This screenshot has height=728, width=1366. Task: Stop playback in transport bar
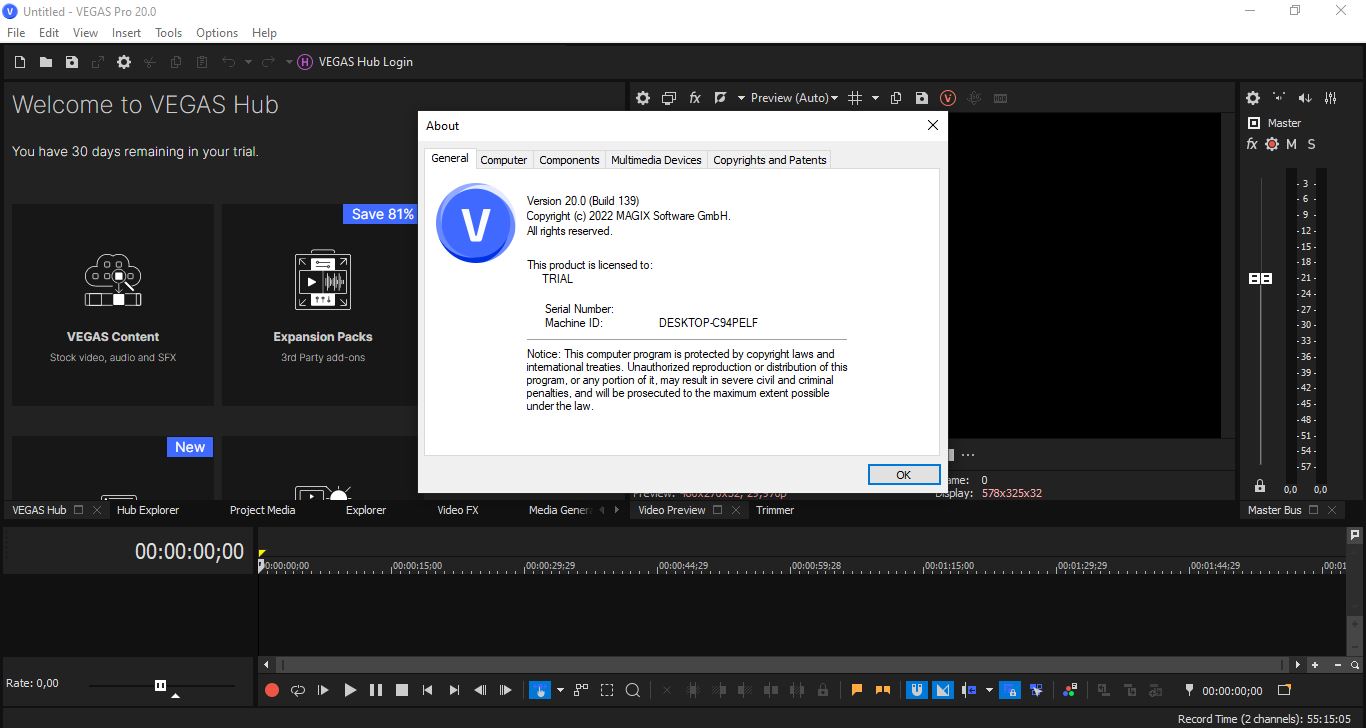coord(402,690)
